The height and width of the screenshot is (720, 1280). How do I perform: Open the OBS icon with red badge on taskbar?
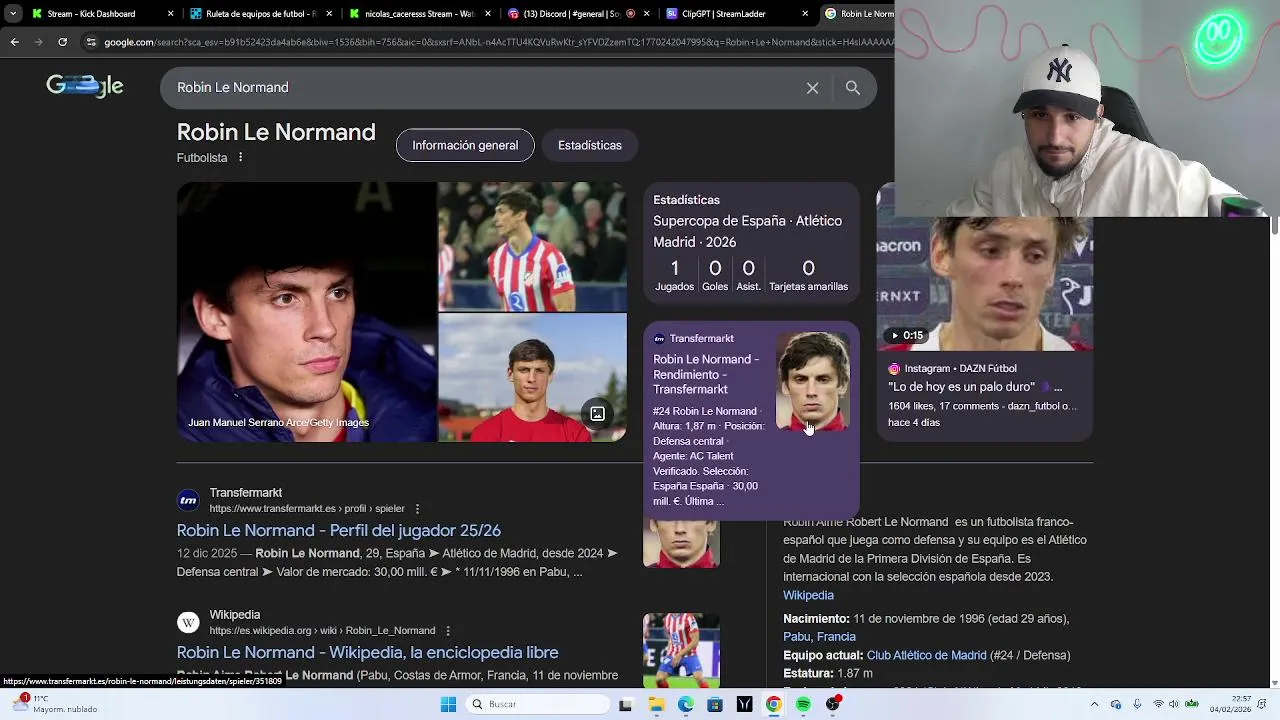(833, 704)
